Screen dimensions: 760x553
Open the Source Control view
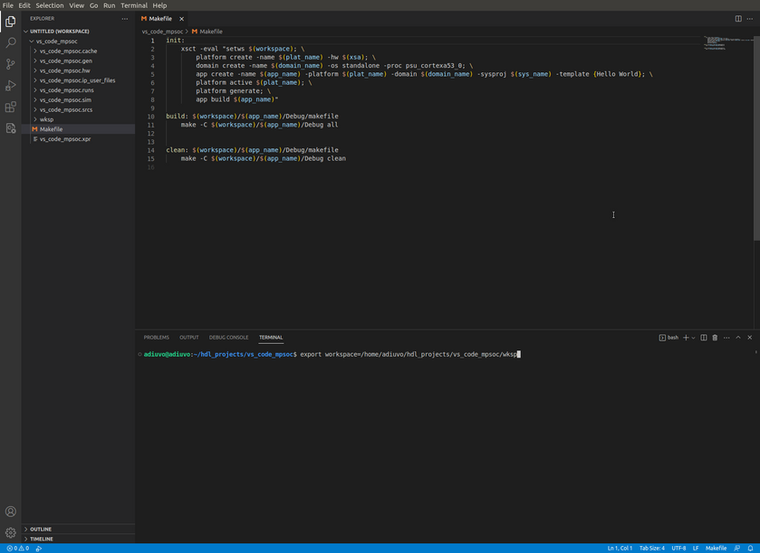11,64
